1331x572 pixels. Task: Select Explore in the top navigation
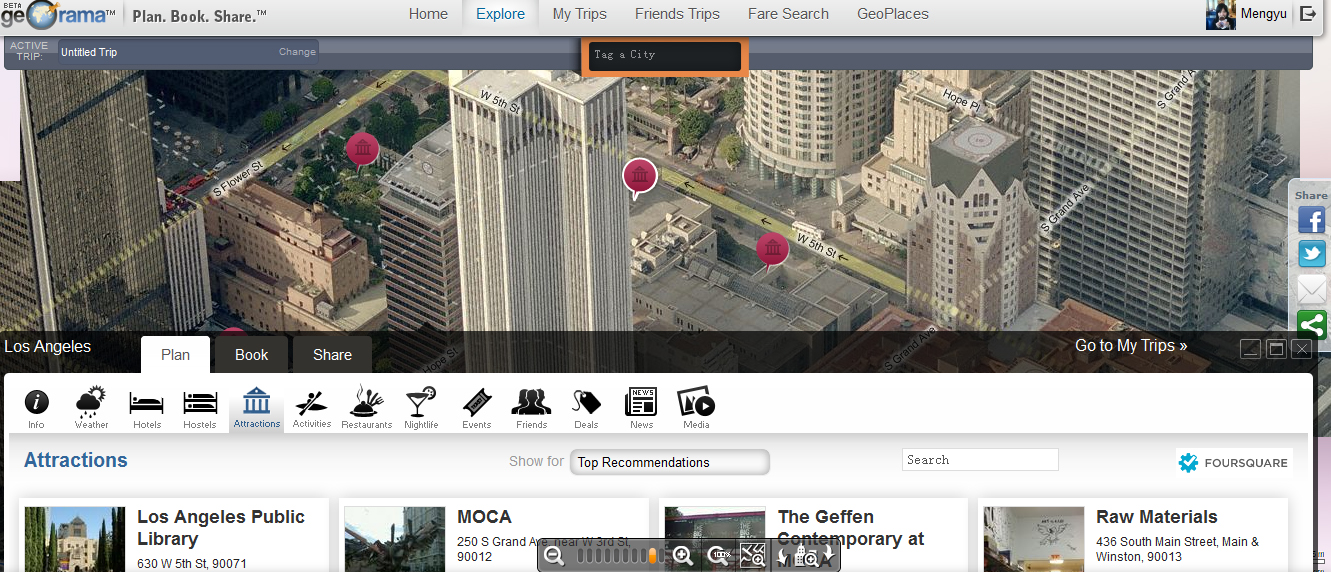pos(500,14)
